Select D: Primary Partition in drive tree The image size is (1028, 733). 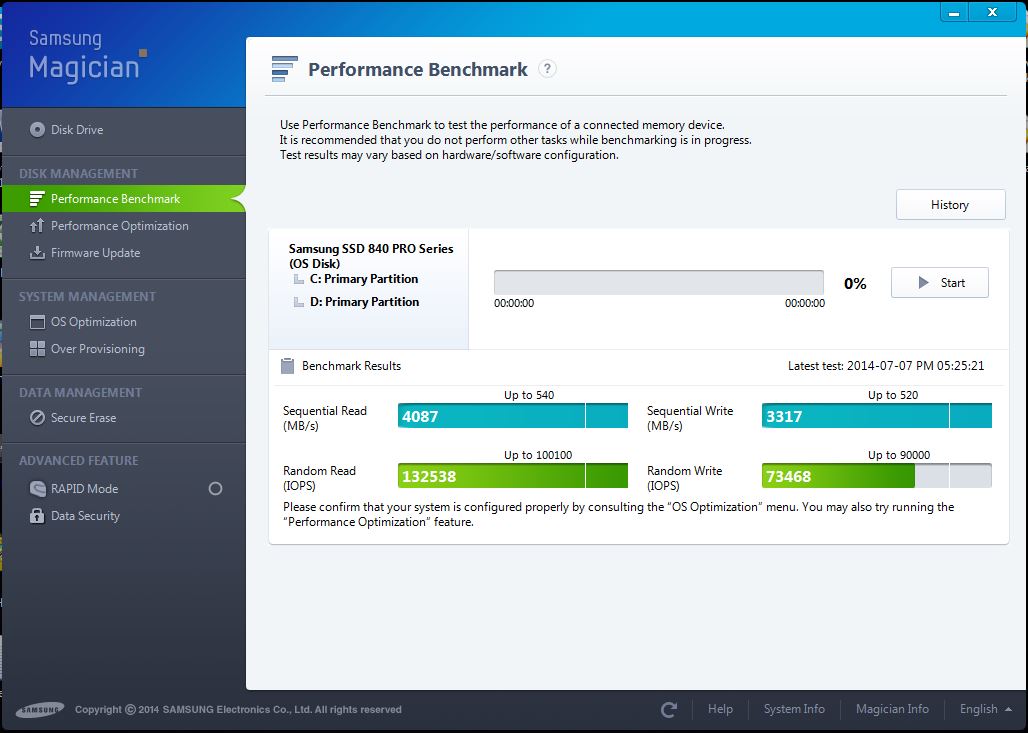(x=364, y=302)
